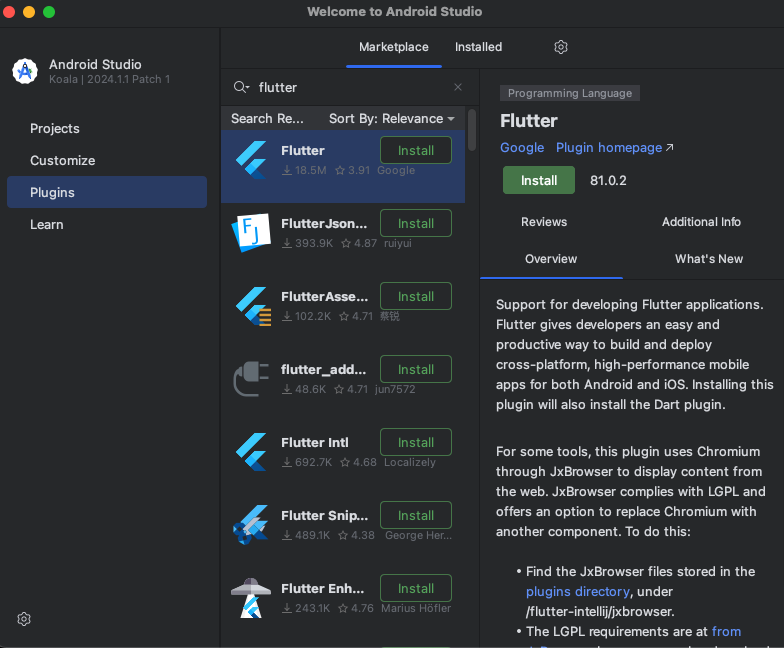Switch to the Installed tab
Screen dimensions: 784x648
478,47
